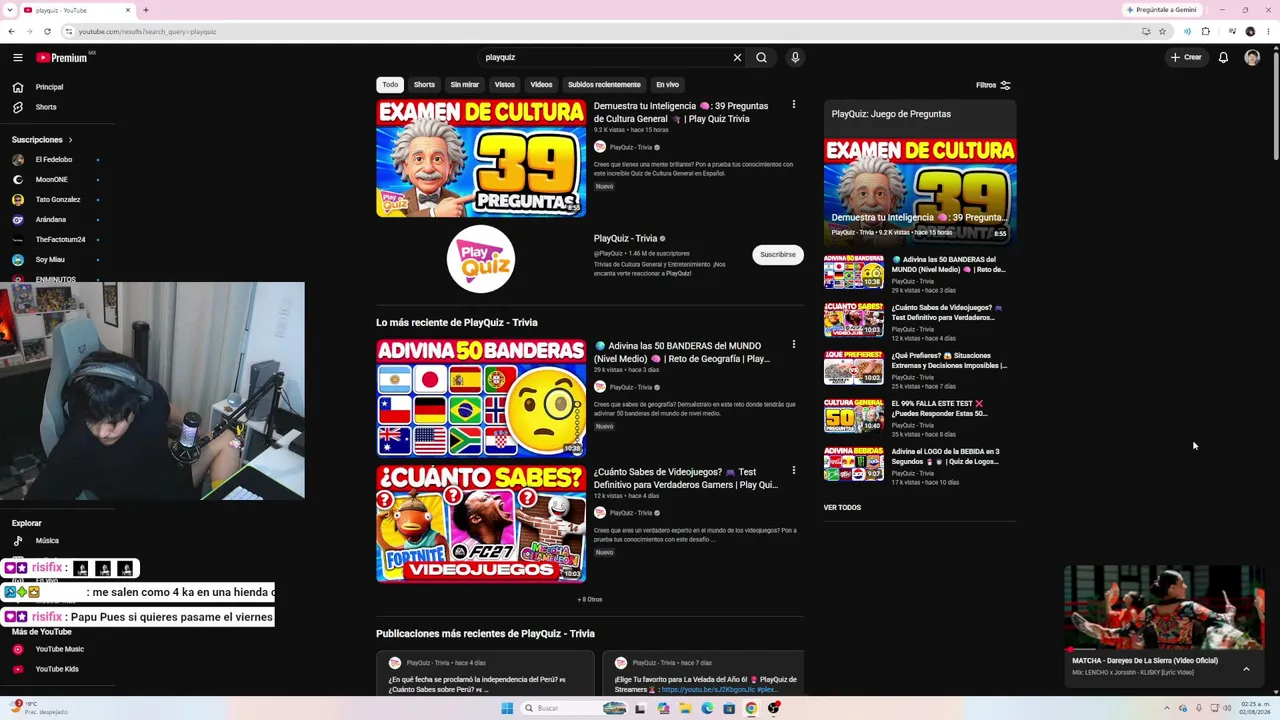Open Chrome from the taskbar
This screenshot has width=1280, height=720.
click(751, 709)
